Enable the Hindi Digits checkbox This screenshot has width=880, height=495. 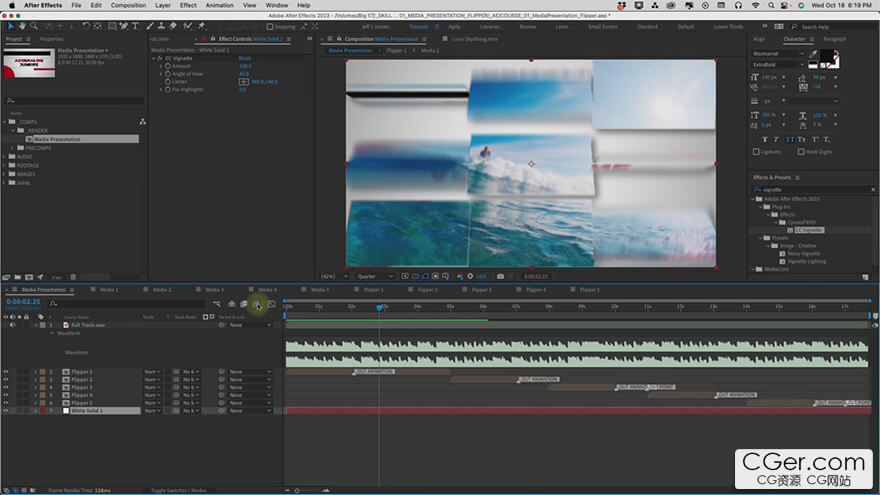(801, 152)
